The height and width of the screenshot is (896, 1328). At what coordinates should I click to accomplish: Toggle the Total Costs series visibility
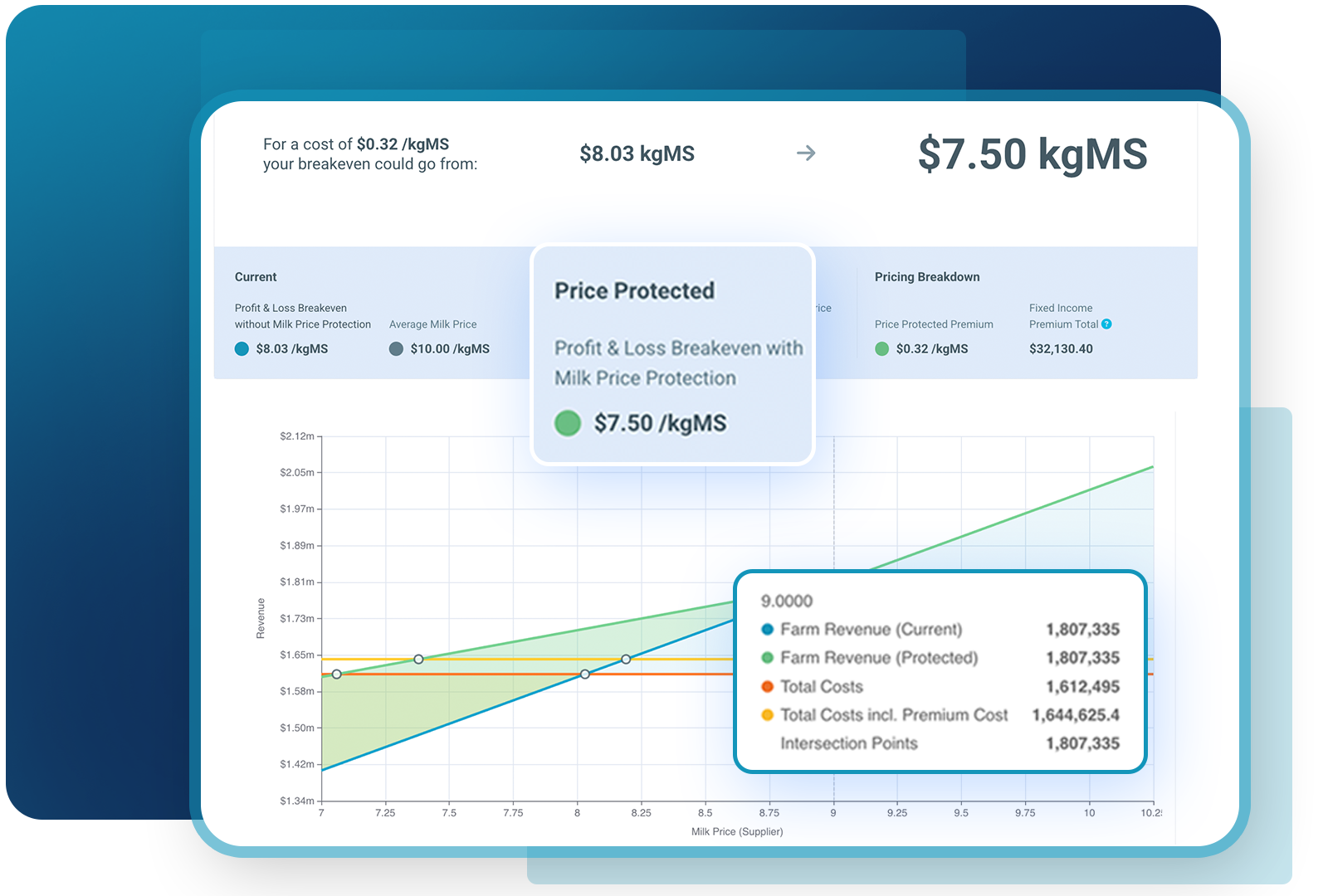820,686
